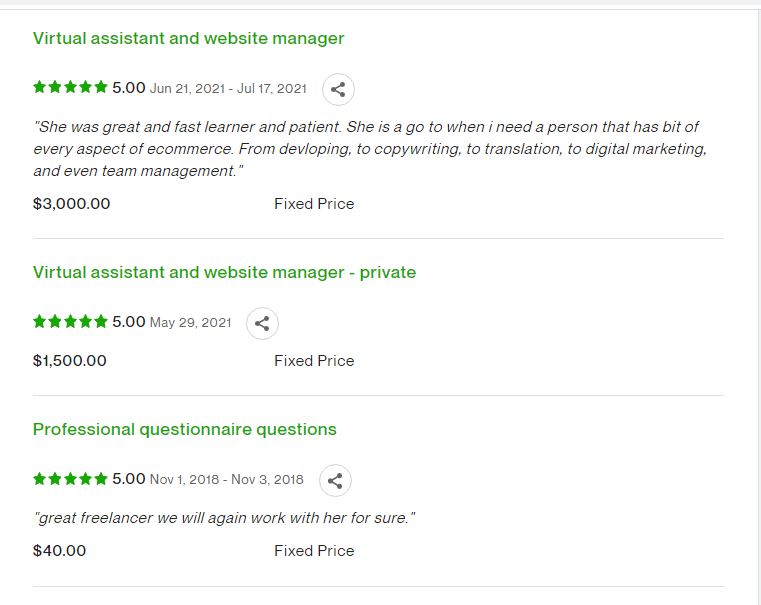Click 'Fixed Price' beside $3,000.00
This screenshot has height=605, width=761.
point(314,204)
